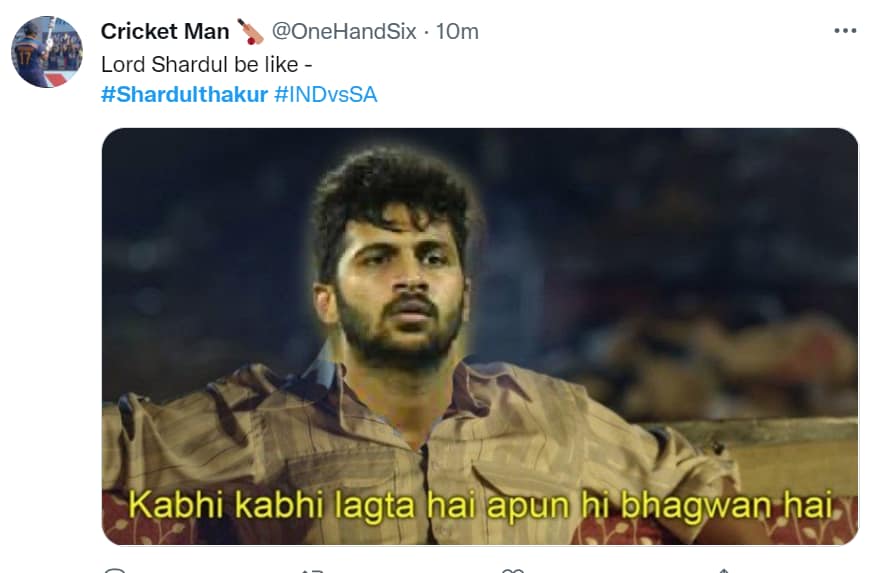The image size is (871, 573).
Task: Follow the #INDvsSA hashtag
Action: click(326, 94)
